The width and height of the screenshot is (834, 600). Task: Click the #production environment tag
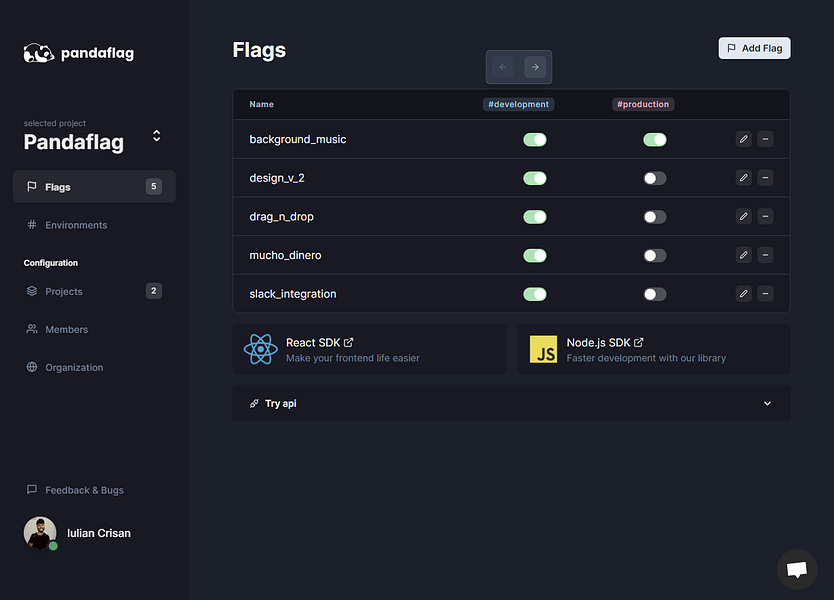click(x=643, y=104)
